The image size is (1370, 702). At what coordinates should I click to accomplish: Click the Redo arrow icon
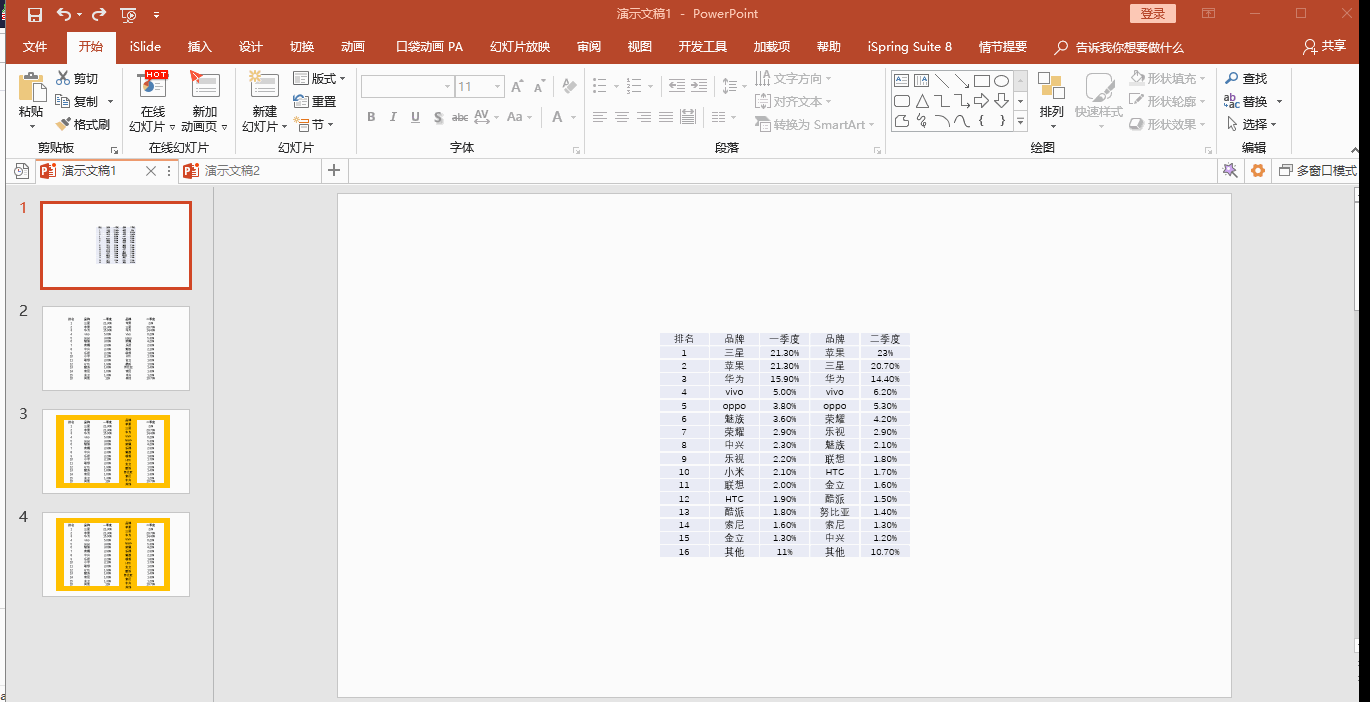point(98,14)
